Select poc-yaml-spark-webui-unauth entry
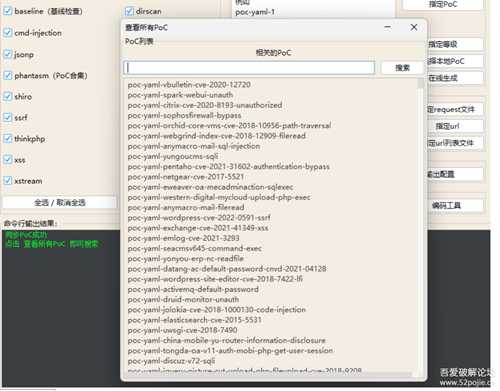500x391 pixels. click(x=180, y=95)
